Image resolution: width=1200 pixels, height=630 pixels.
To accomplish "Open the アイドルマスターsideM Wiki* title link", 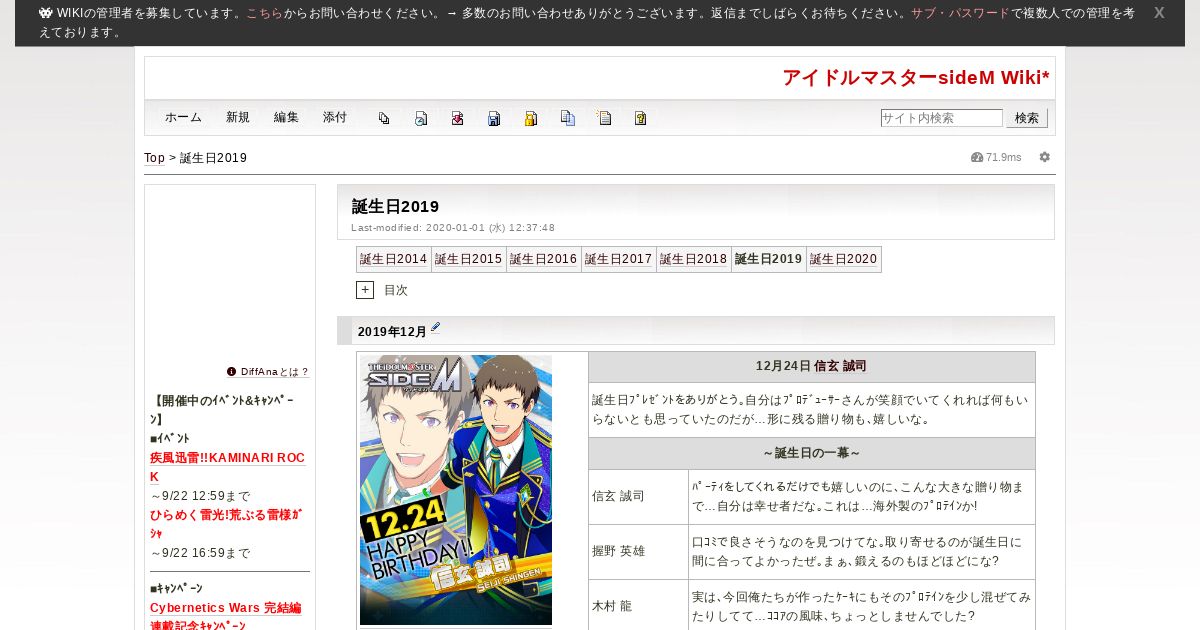I will click(x=916, y=78).
